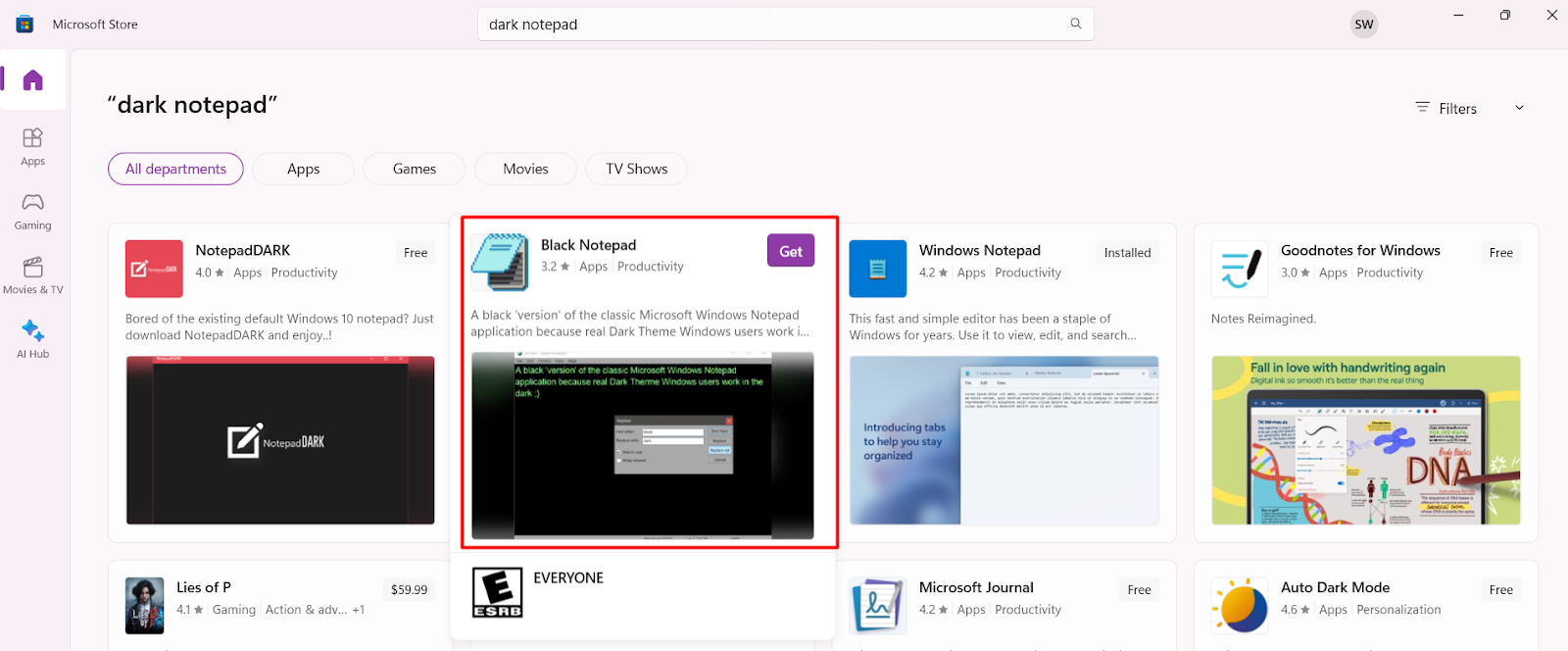Click the Black Notepad app icon
This screenshot has width=1568, height=651.
(500, 263)
